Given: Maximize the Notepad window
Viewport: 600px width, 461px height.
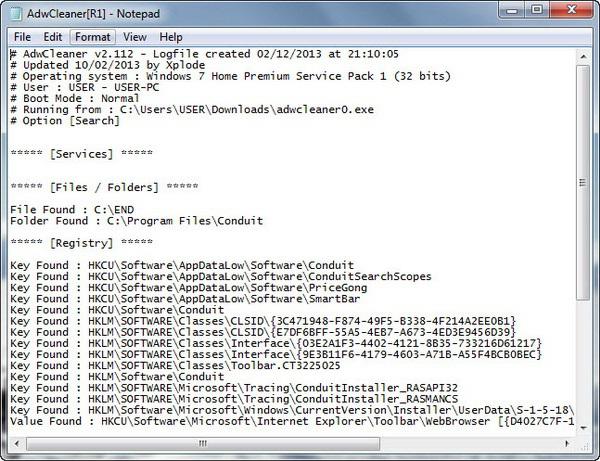Looking at the screenshot, I should click(x=537, y=10).
